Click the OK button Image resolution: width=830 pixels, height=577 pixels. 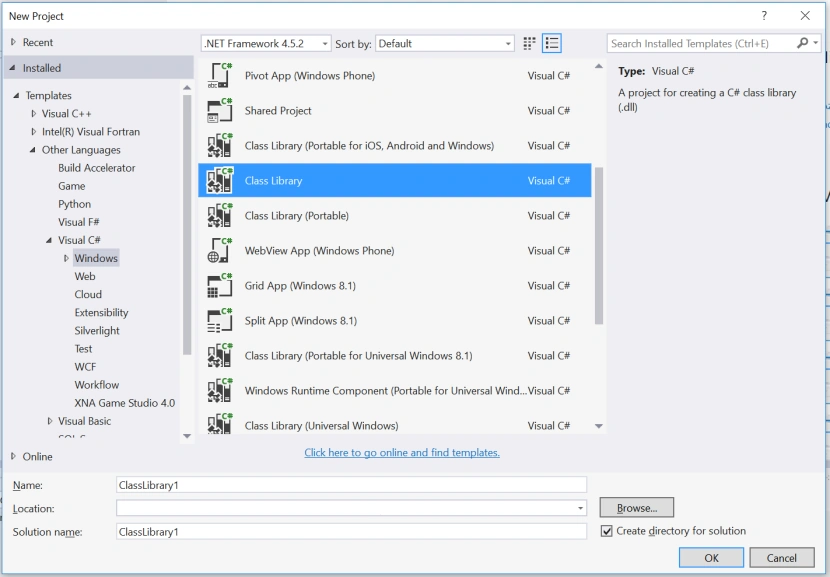click(x=711, y=557)
